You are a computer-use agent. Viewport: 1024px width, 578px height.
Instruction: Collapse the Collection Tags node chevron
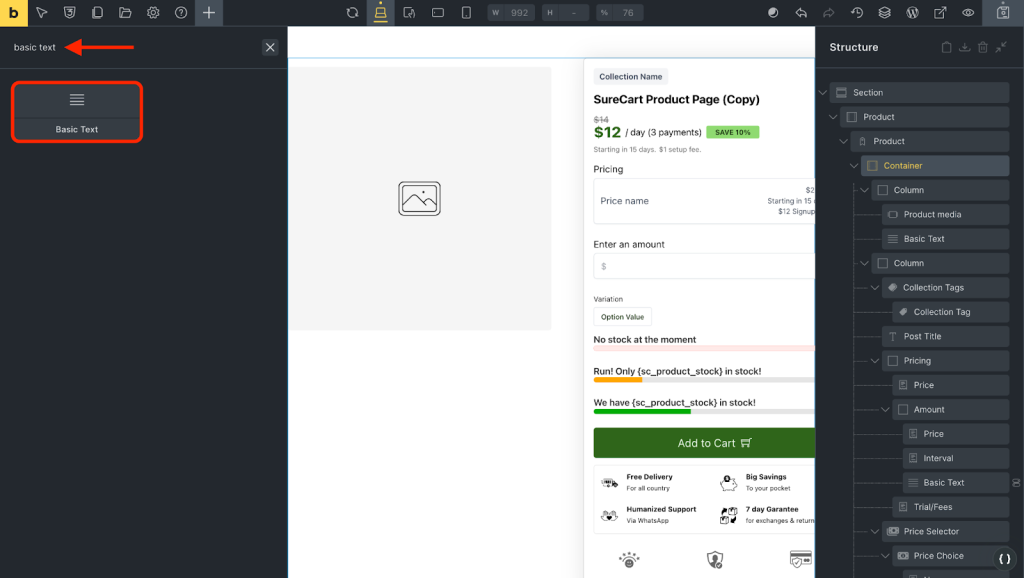[876, 288]
